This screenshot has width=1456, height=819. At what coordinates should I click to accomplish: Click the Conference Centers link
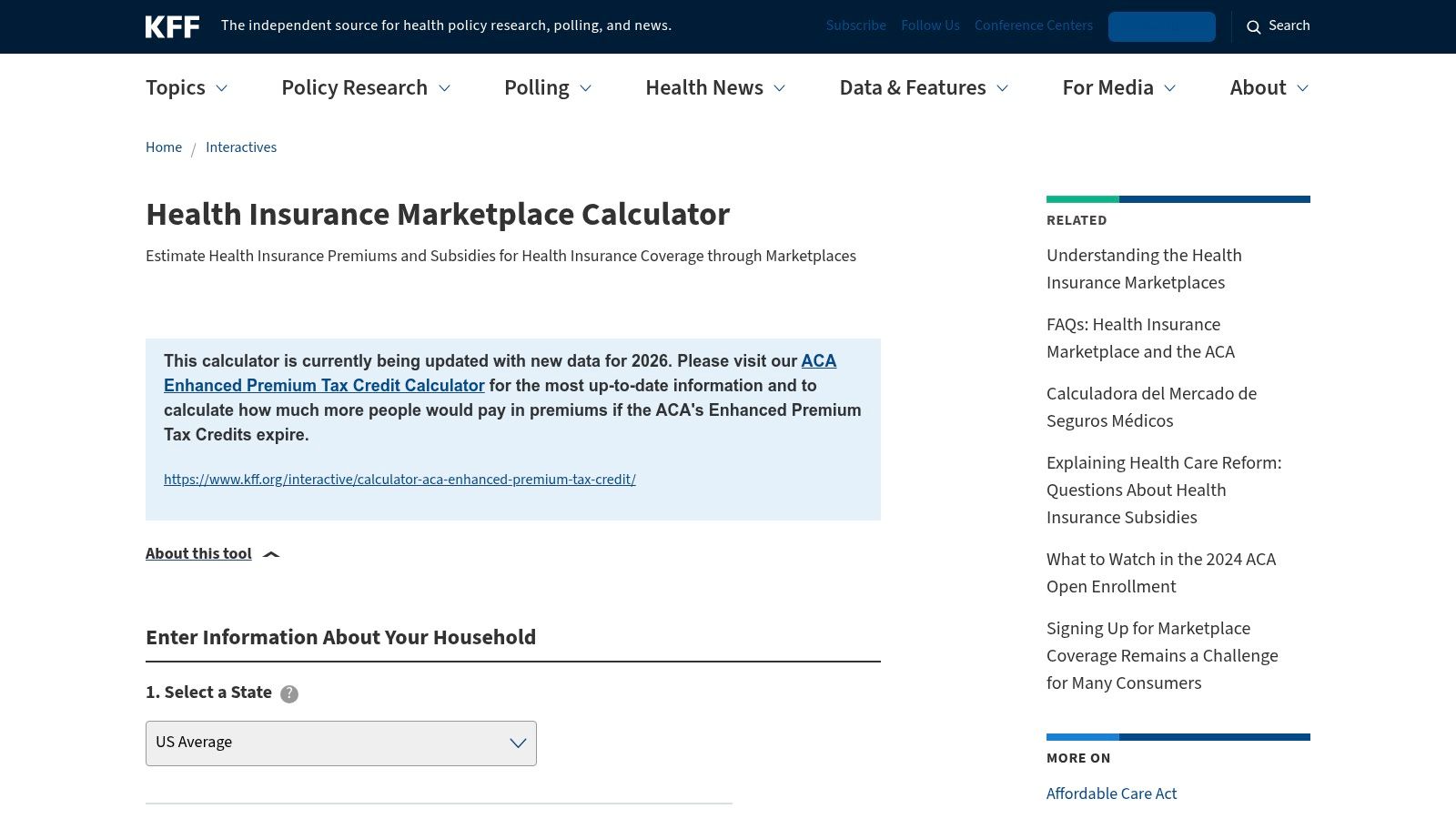pos(1033,25)
